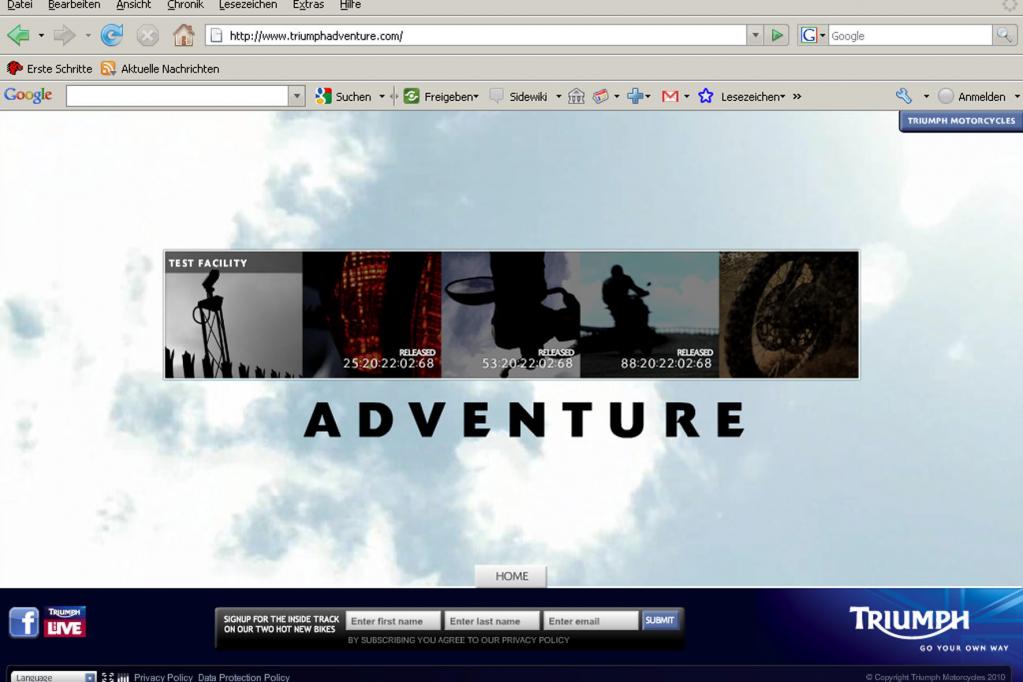This screenshot has height=682, width=1023.
Task: Click the Lesezeichen star icon
Action: tap(705, 97)
